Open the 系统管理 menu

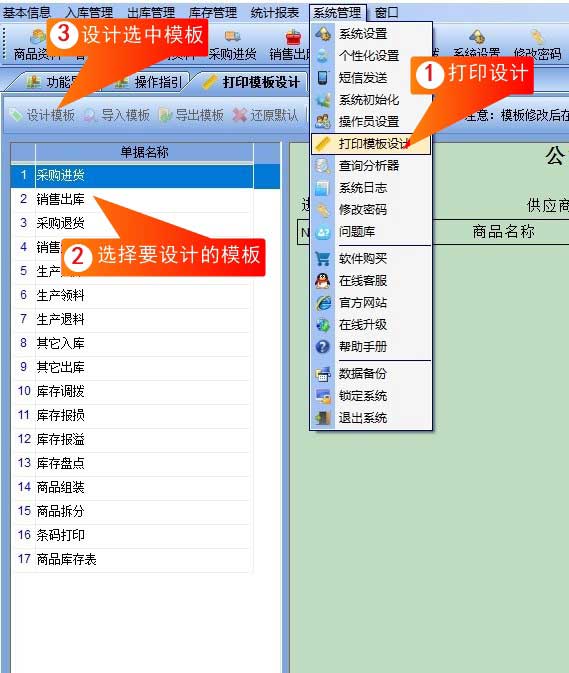(337, 13)
